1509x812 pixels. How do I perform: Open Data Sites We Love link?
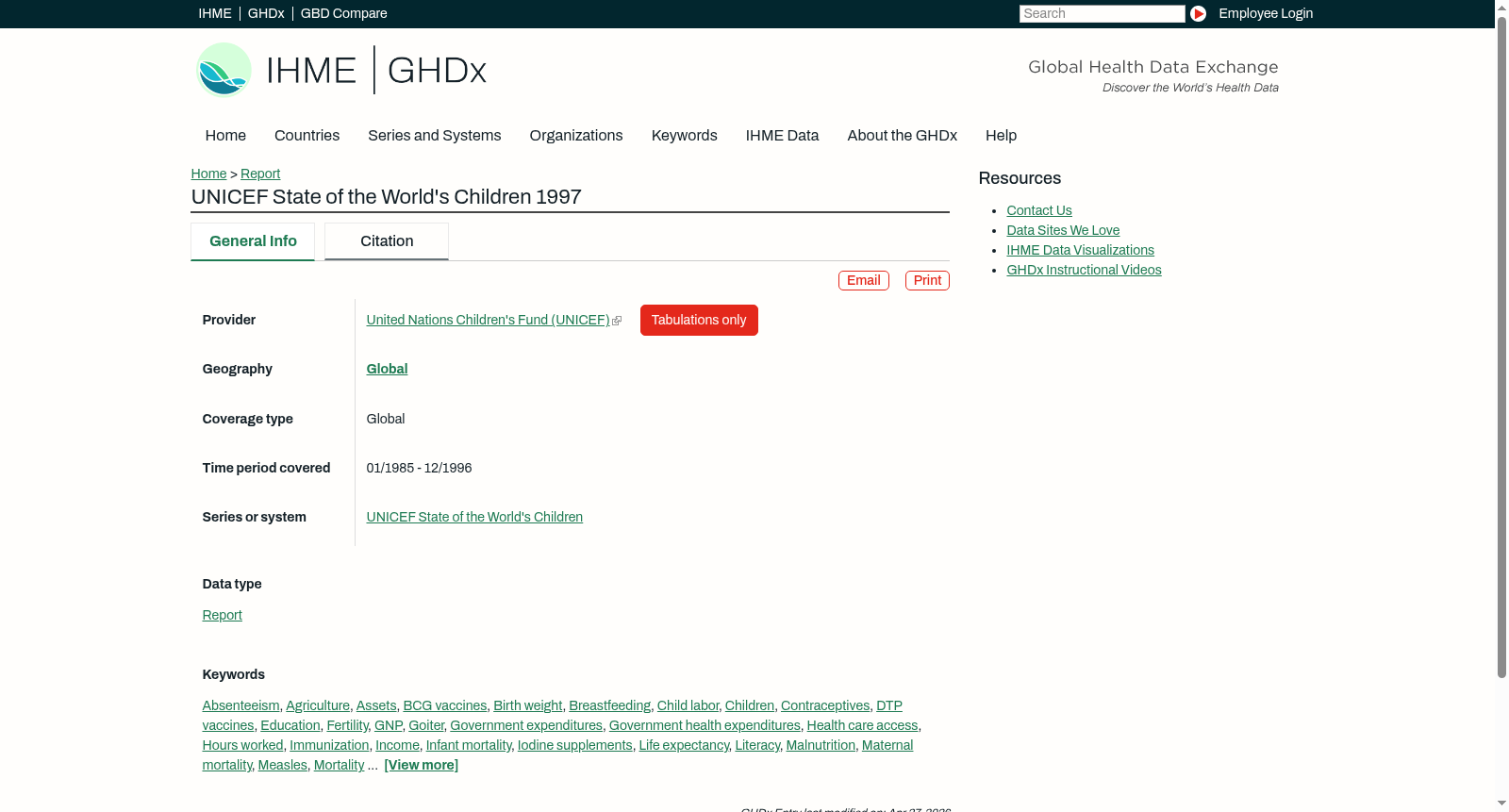[1063, 230]
